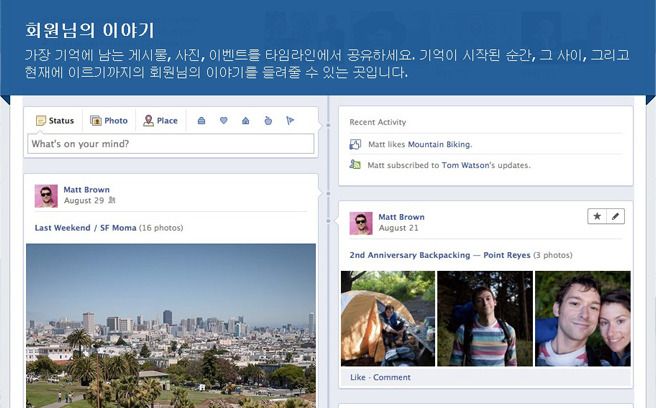Click the timeline dot beside August 29 post
The image size is (656, 408).
pyautogui.click(x=328, y=194)
